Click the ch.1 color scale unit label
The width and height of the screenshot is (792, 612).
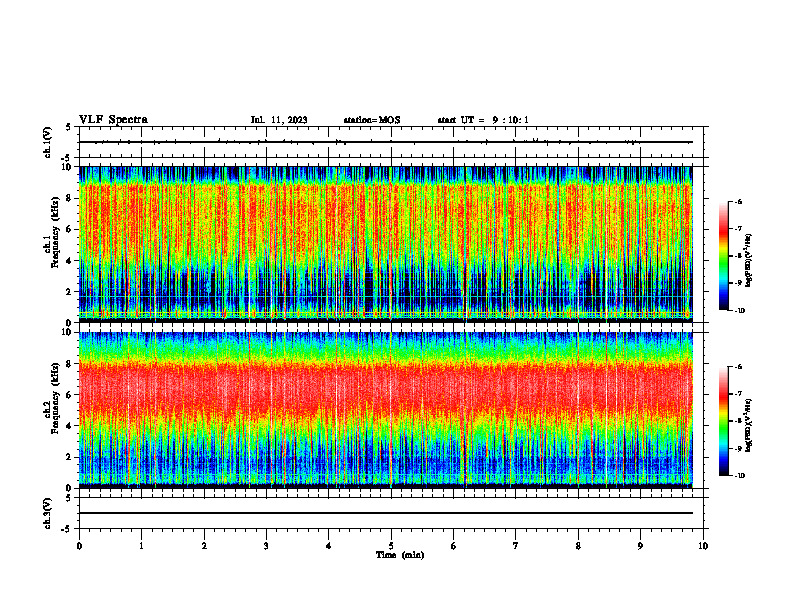749,261
